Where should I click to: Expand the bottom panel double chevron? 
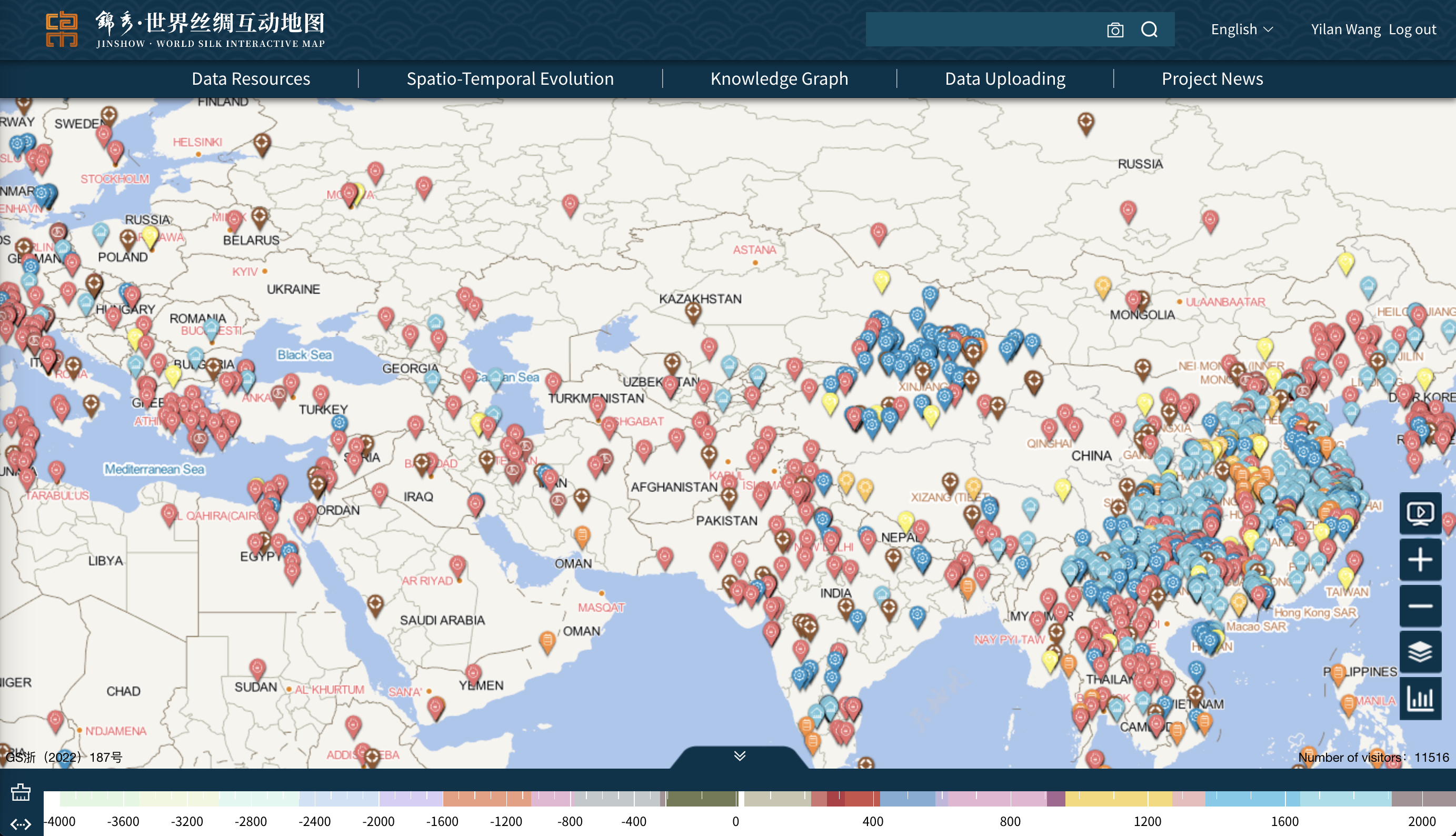click(740, 756)
